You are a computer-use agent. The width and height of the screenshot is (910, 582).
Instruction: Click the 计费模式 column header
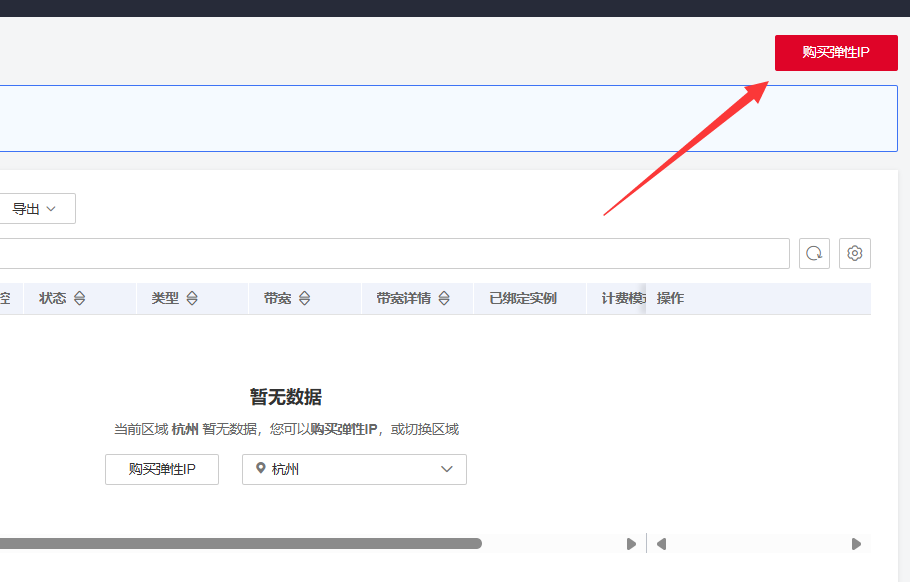(622, 299)
